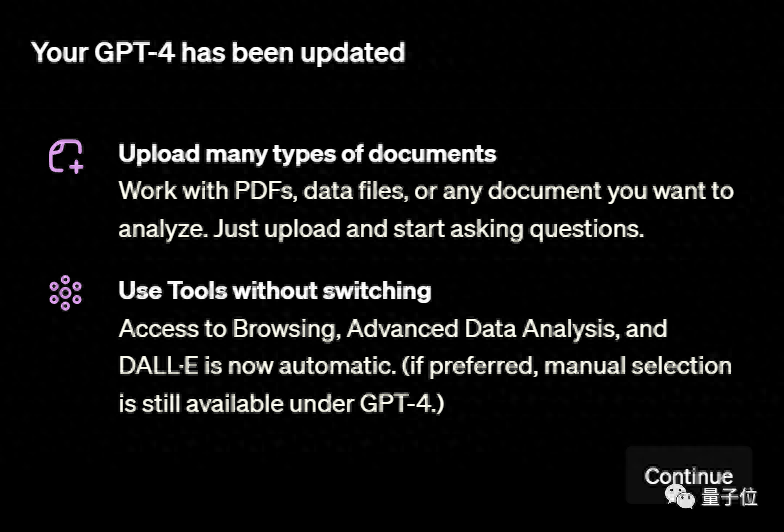
Task: Click the 量子位 watermark text
Action: [x=729, y=496]
